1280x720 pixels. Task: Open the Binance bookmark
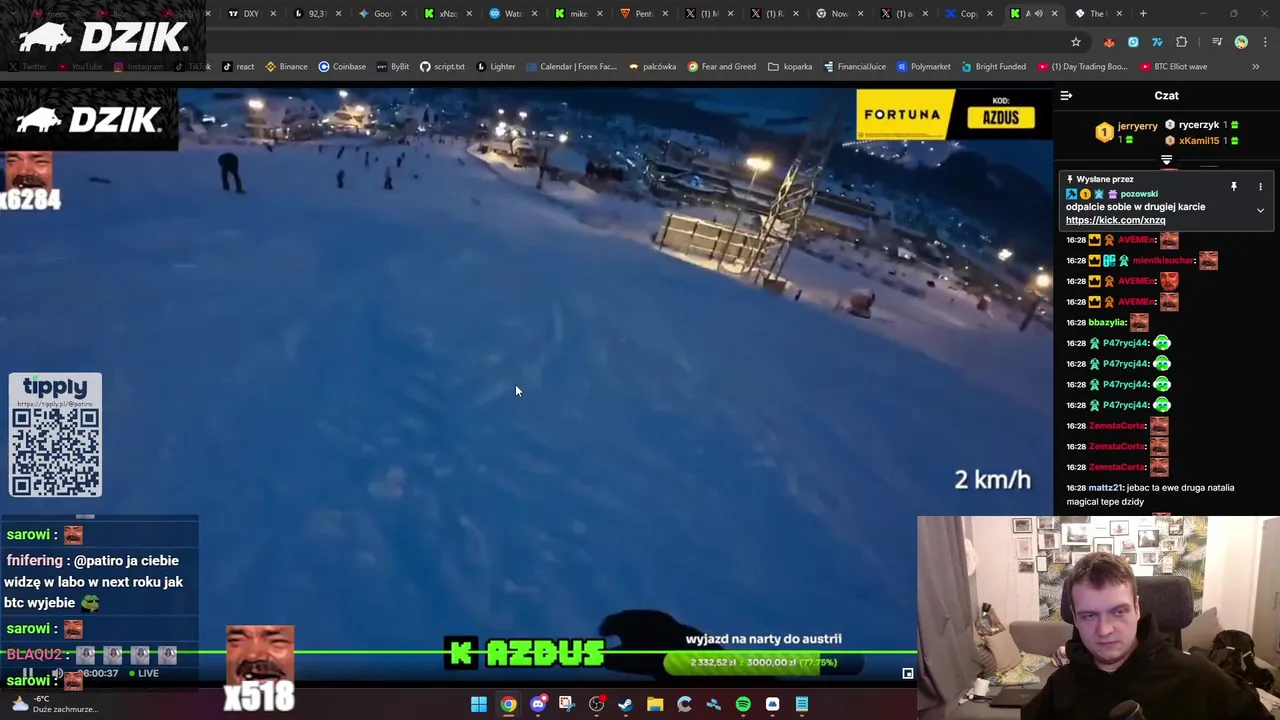coord(286,67)
